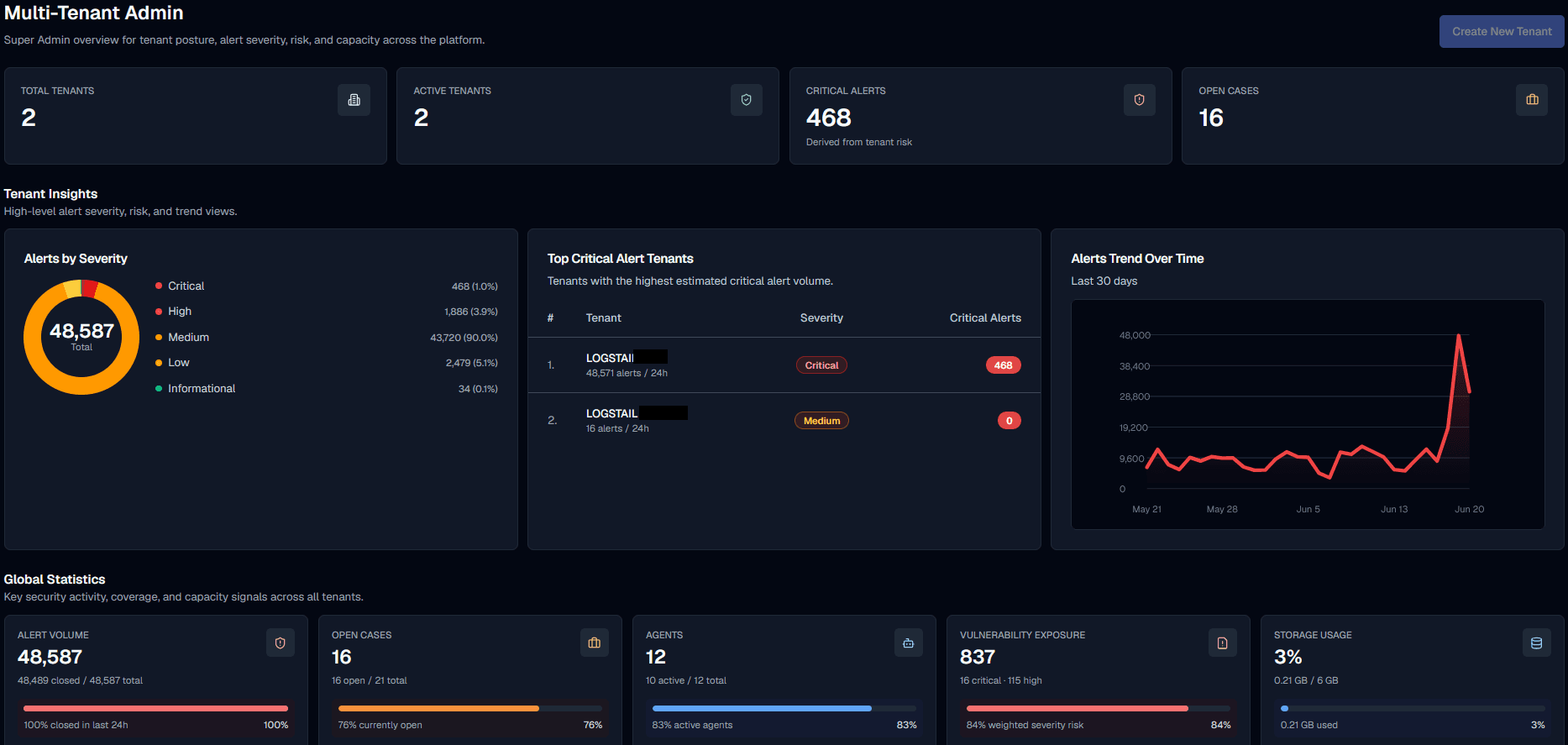Click the Global Statistics Open Cases briefcase icon

595,643
